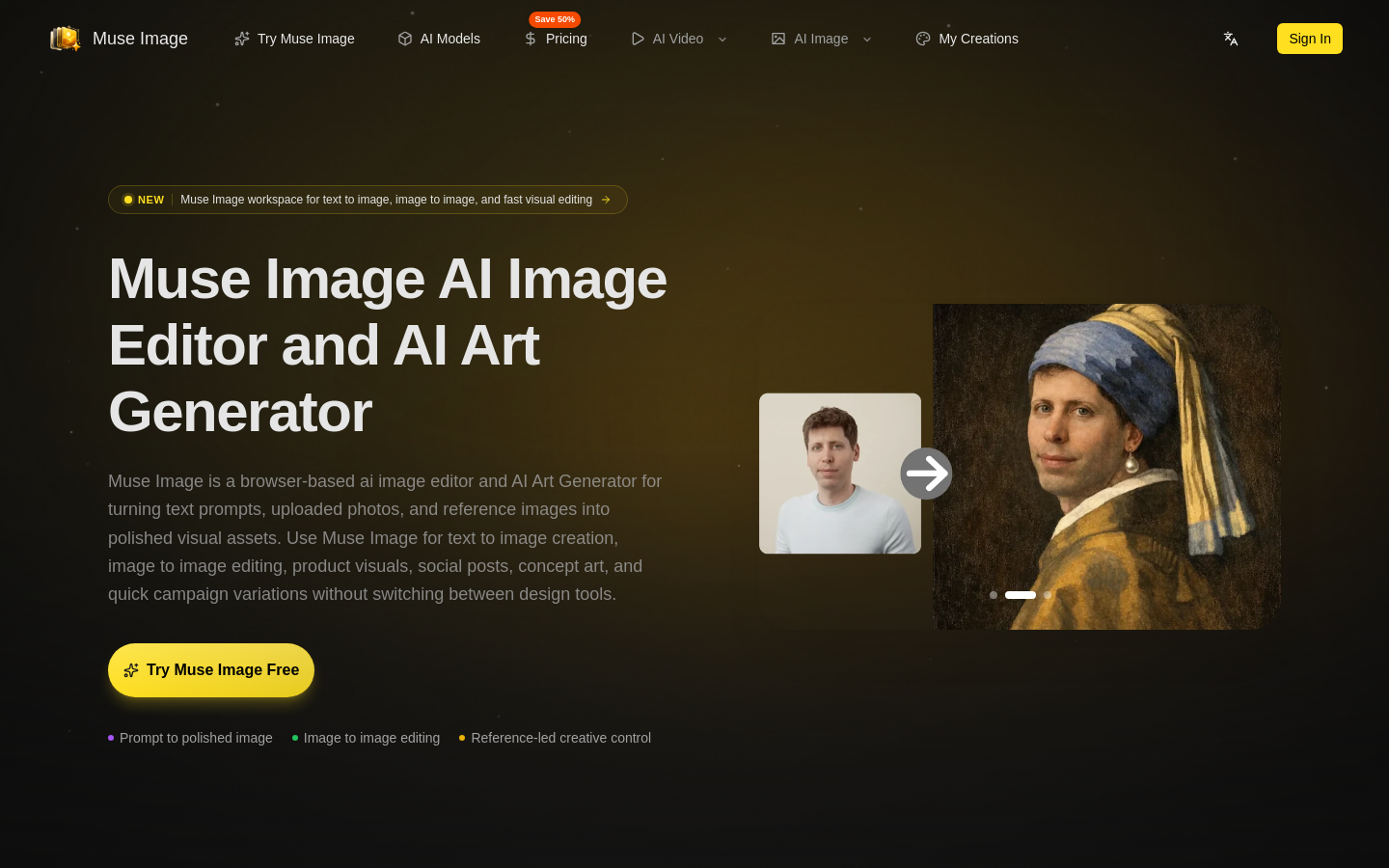Image resolution: width=1389 pixels, height=868 pixels.
Task: Select the active middle carousel indicator
Action: pyautogui.click(x=1021, y=595)
